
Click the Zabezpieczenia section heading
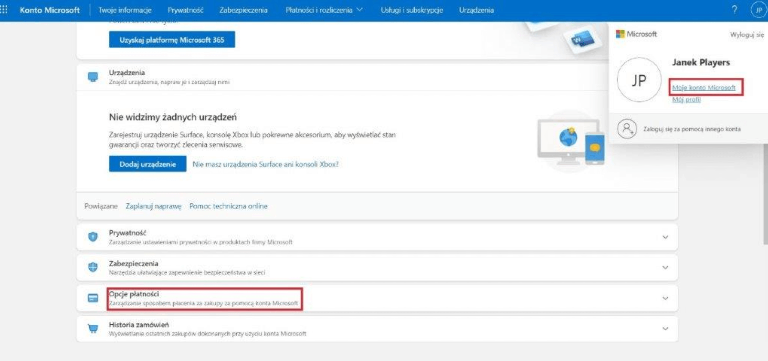tap(133, 264)
